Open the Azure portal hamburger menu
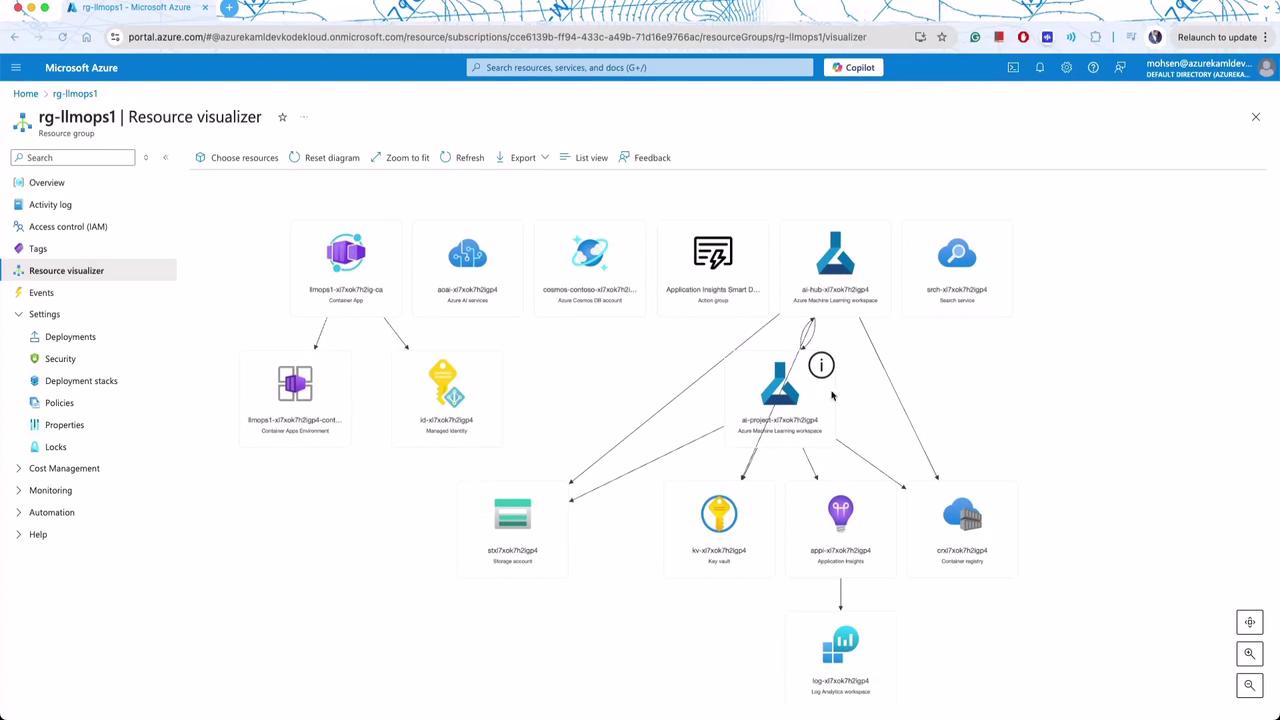The height and width of the screenshot is (720, 1280). point(16,68)
